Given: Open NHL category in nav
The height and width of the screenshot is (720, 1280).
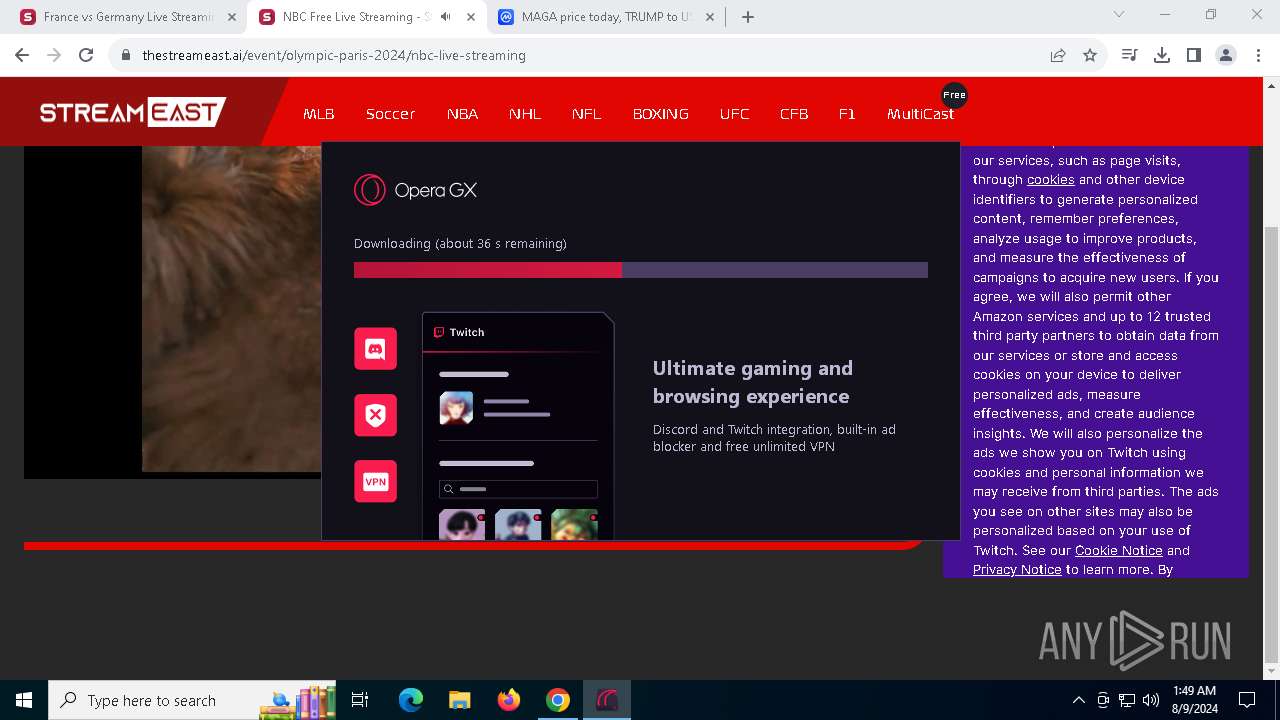Looking at the screenshot, I should [525, 114].
